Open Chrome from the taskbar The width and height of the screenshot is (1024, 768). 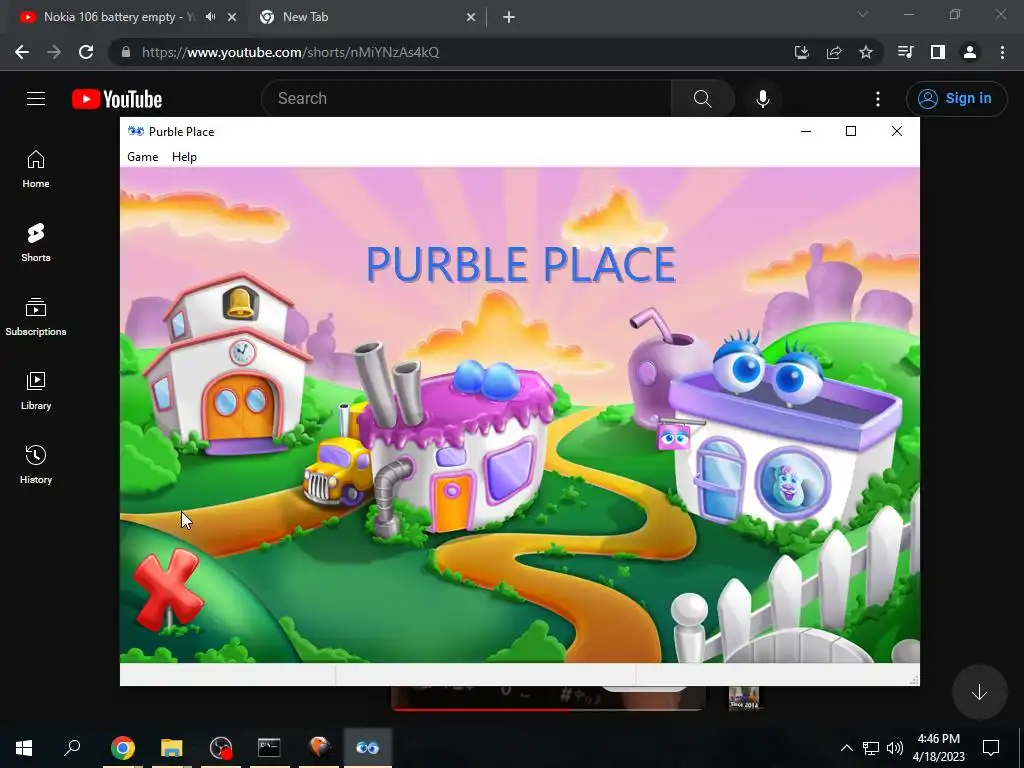[123, 748]
